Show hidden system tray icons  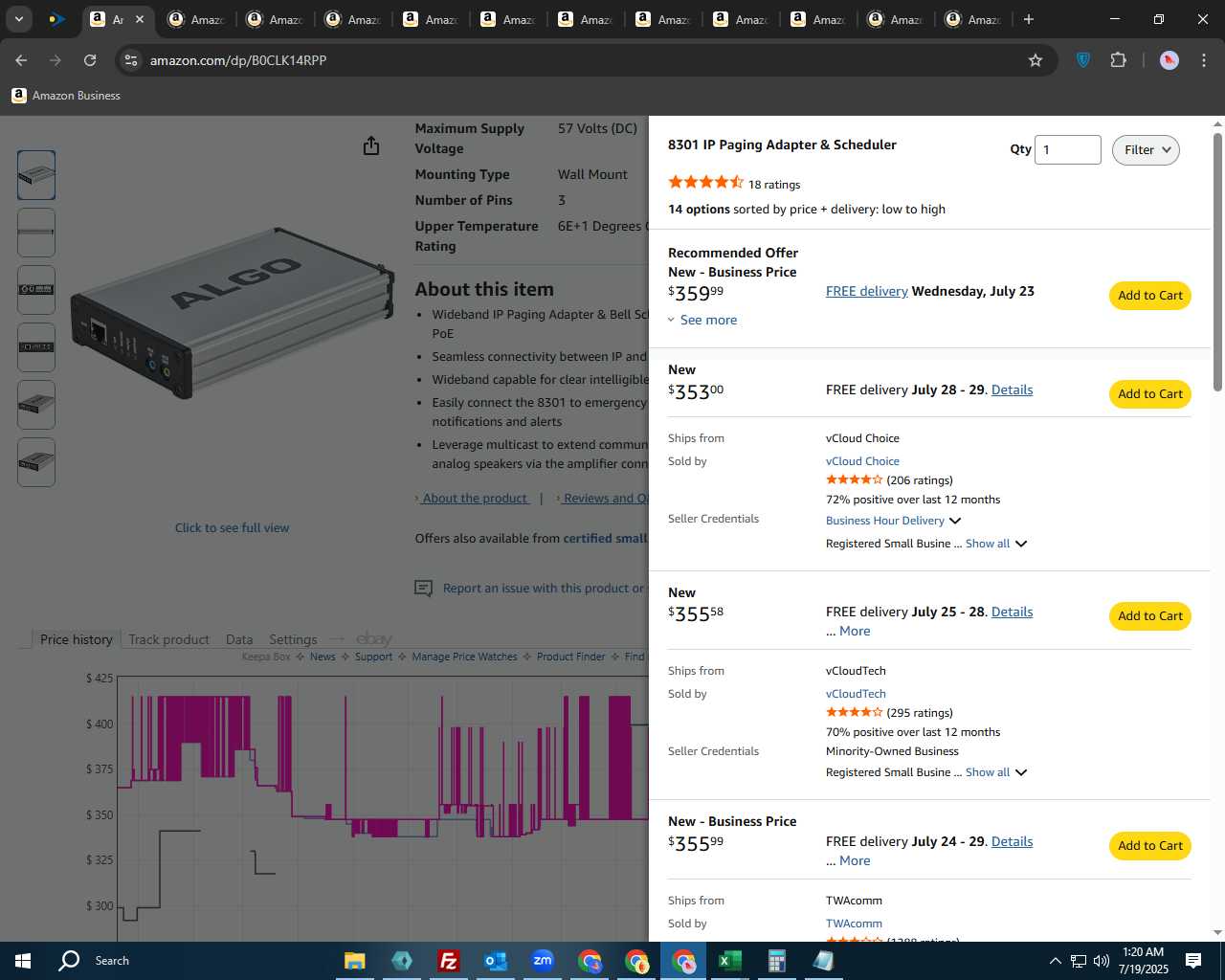pos(1055,961)
